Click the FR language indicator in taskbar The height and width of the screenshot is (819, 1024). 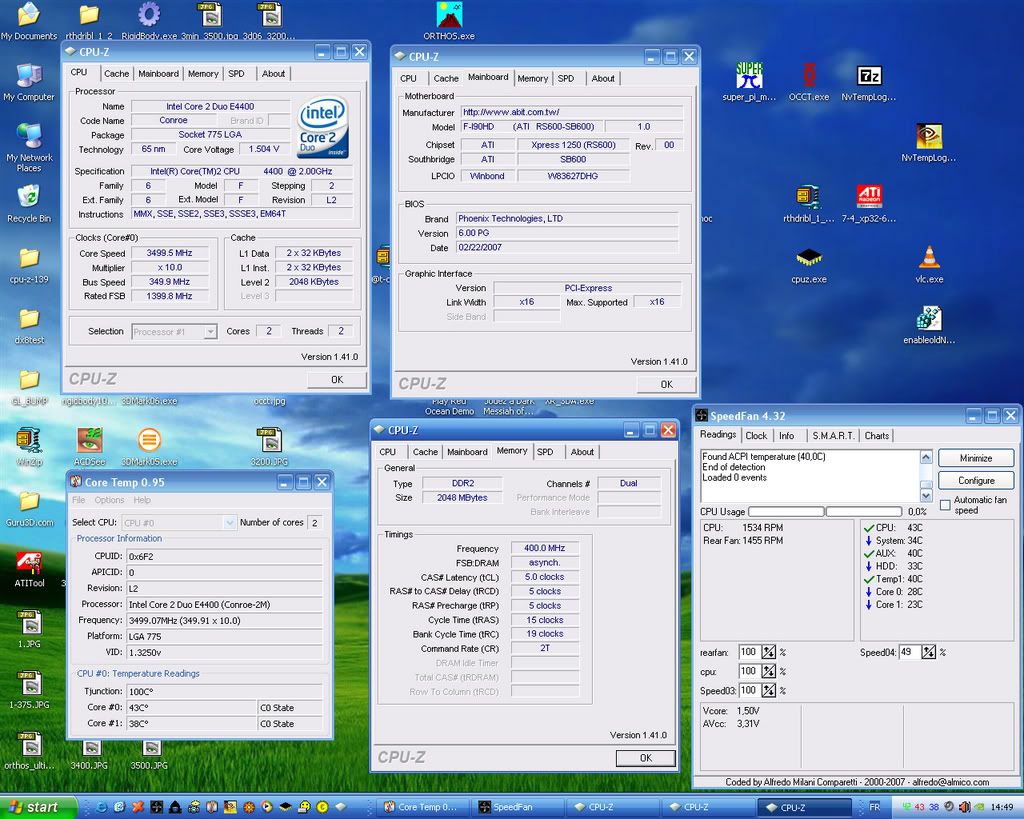pos(874,807)
